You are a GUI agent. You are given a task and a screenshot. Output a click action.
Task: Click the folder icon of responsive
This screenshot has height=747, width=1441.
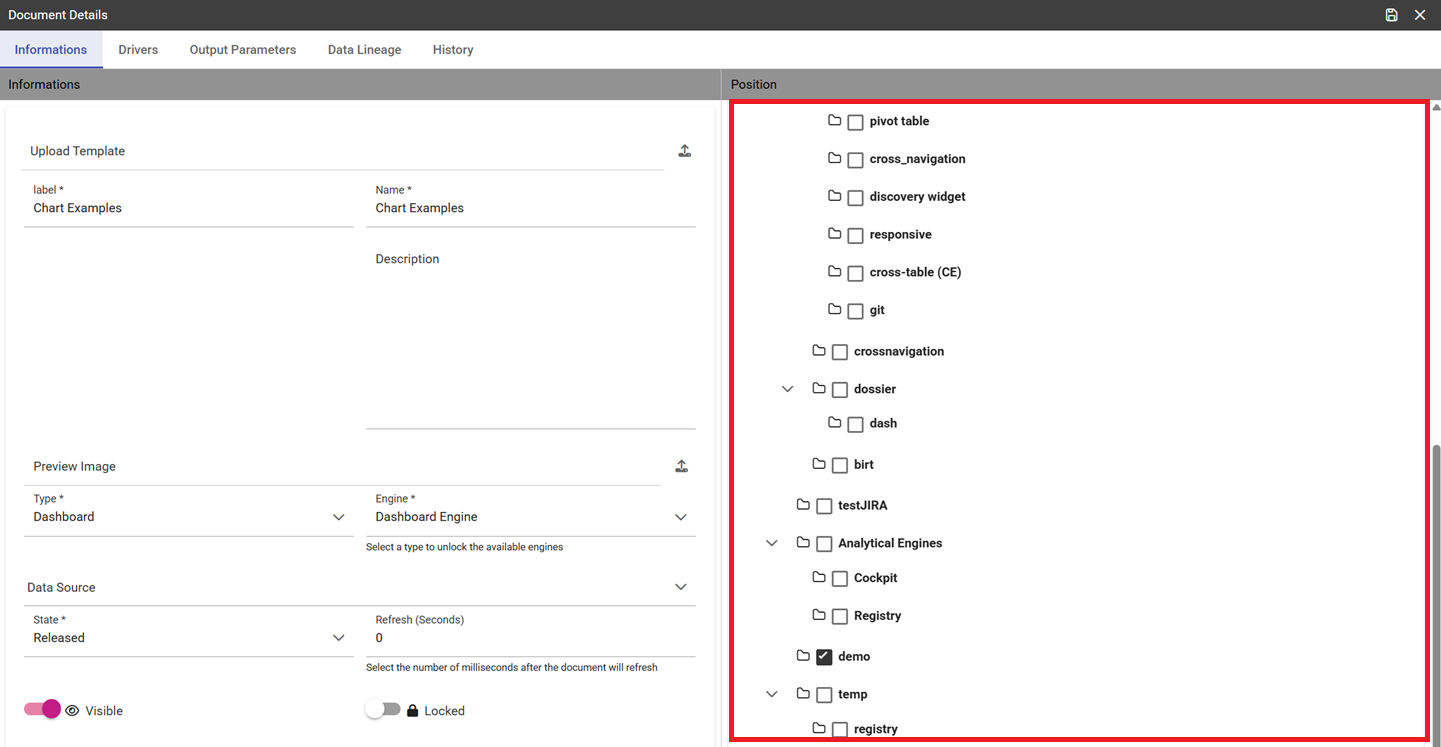click(835, 233)
